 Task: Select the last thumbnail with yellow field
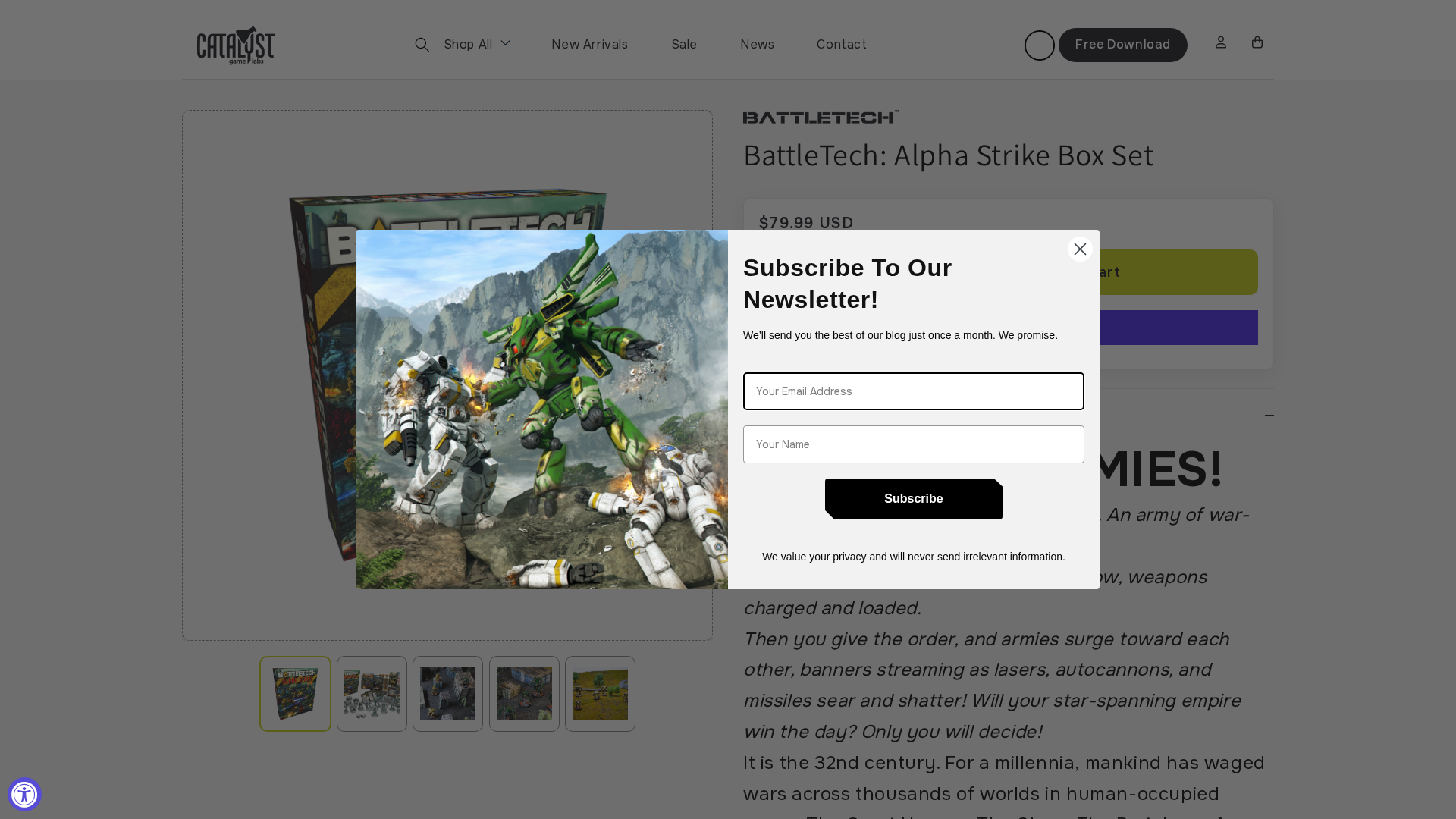tap(600, 694)
